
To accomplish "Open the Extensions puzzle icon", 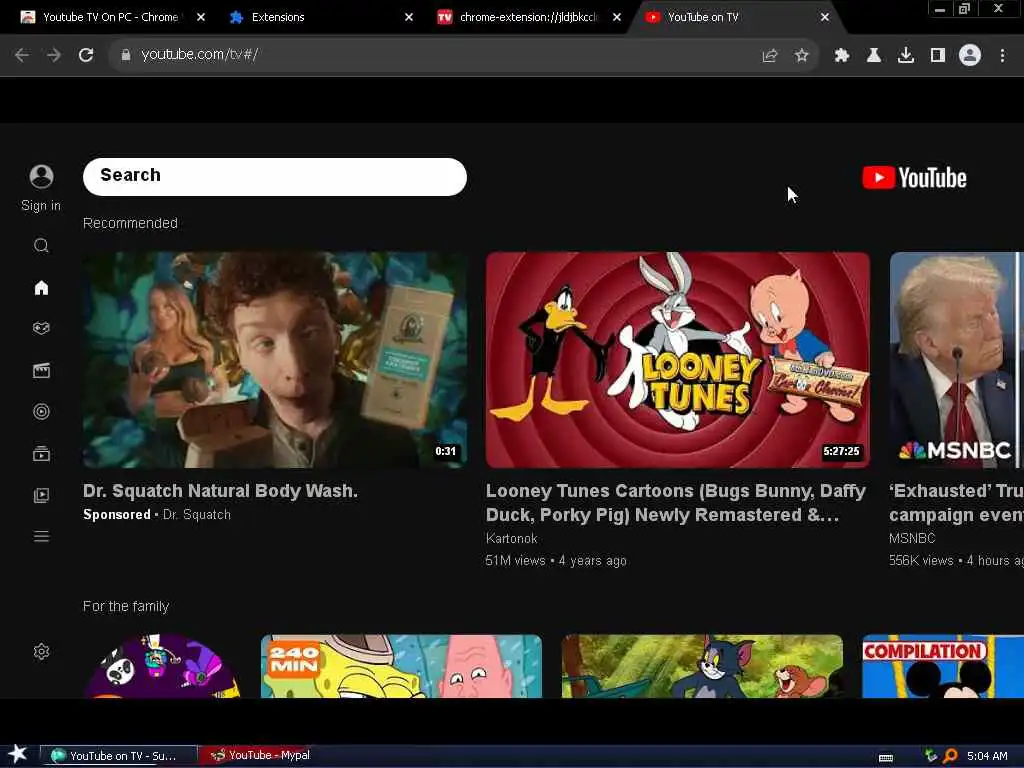I will [x=842, y=56].
